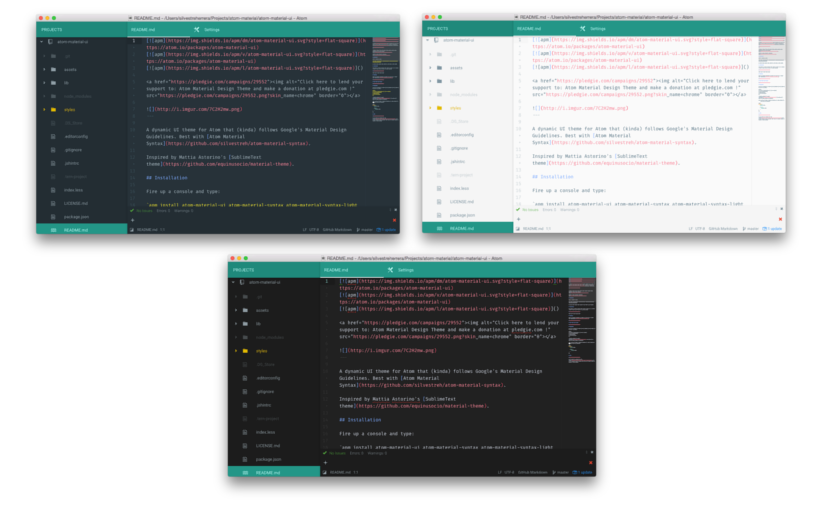The width and height of the screenshot is (825, 513).
Task: Click README.md 1:1 status in black window
Action: point(344,472)
